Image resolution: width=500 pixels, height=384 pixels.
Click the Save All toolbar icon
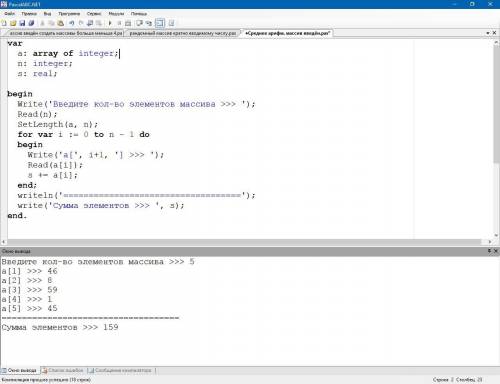31,23
